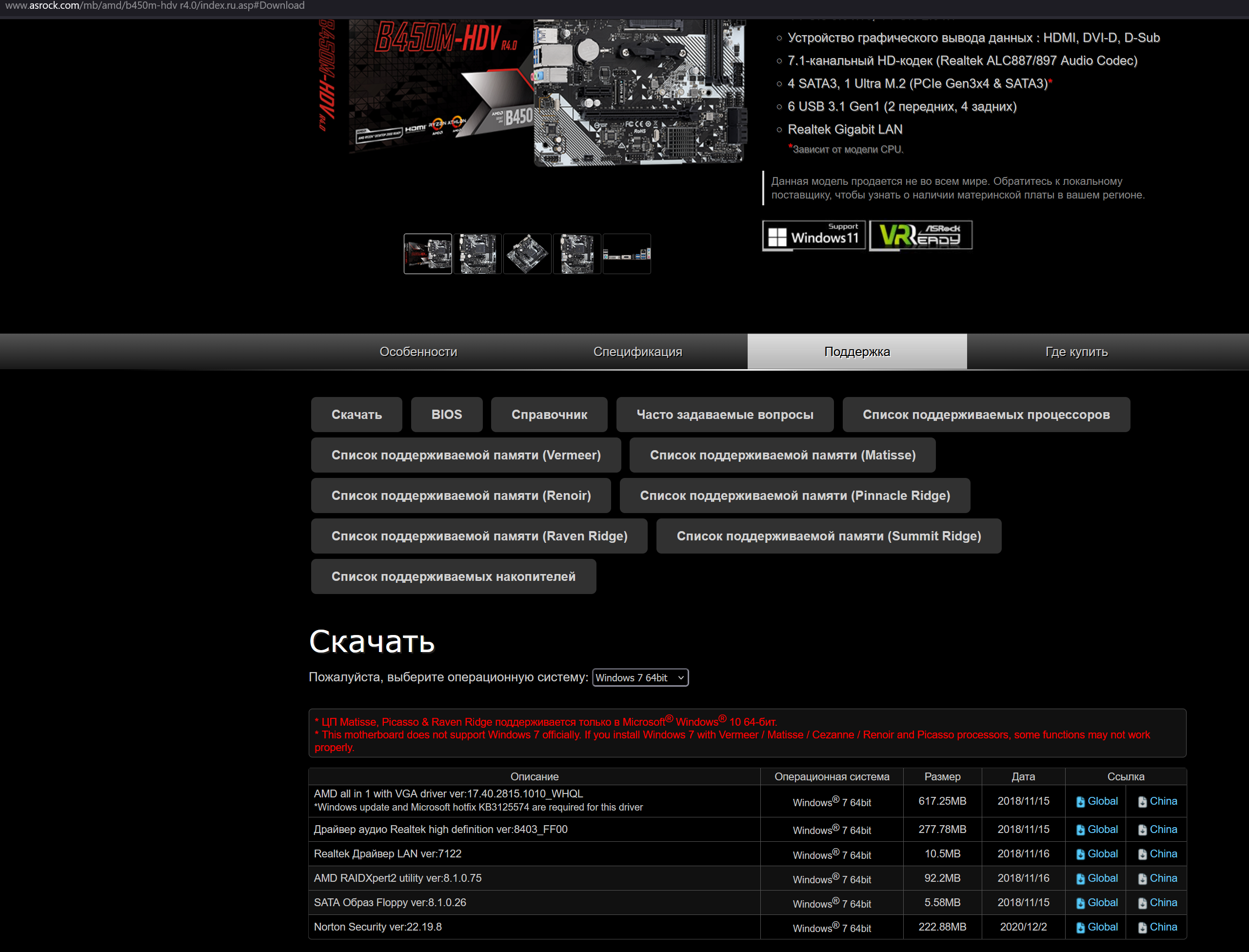Click the Global file icon for Realtek LAN driver
This screenshot has height=952, width=1249.
click(x=1081, y=854)
